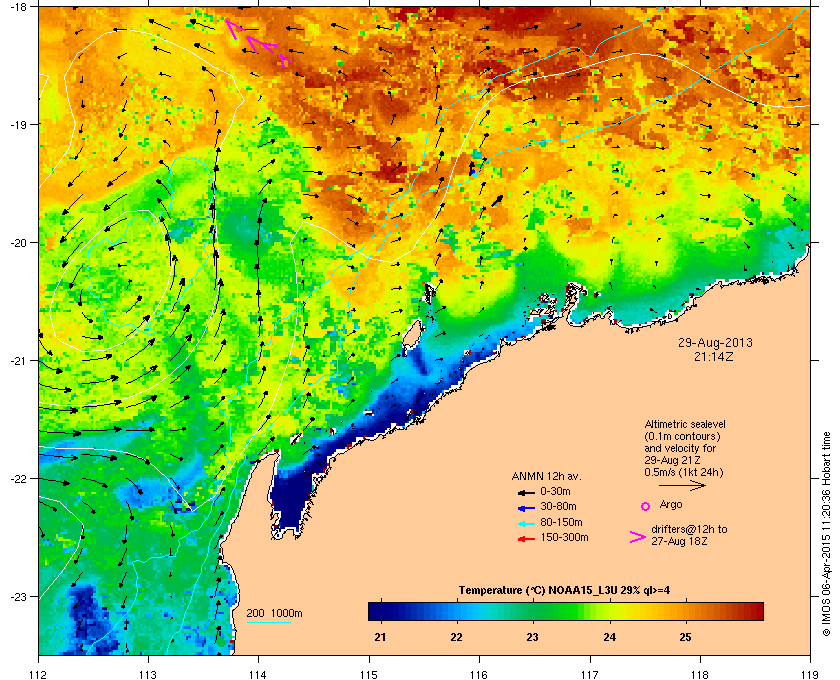Click the longitude axis label 115
Viewport: 840px width, 680px height.
[x=369, y=674]
